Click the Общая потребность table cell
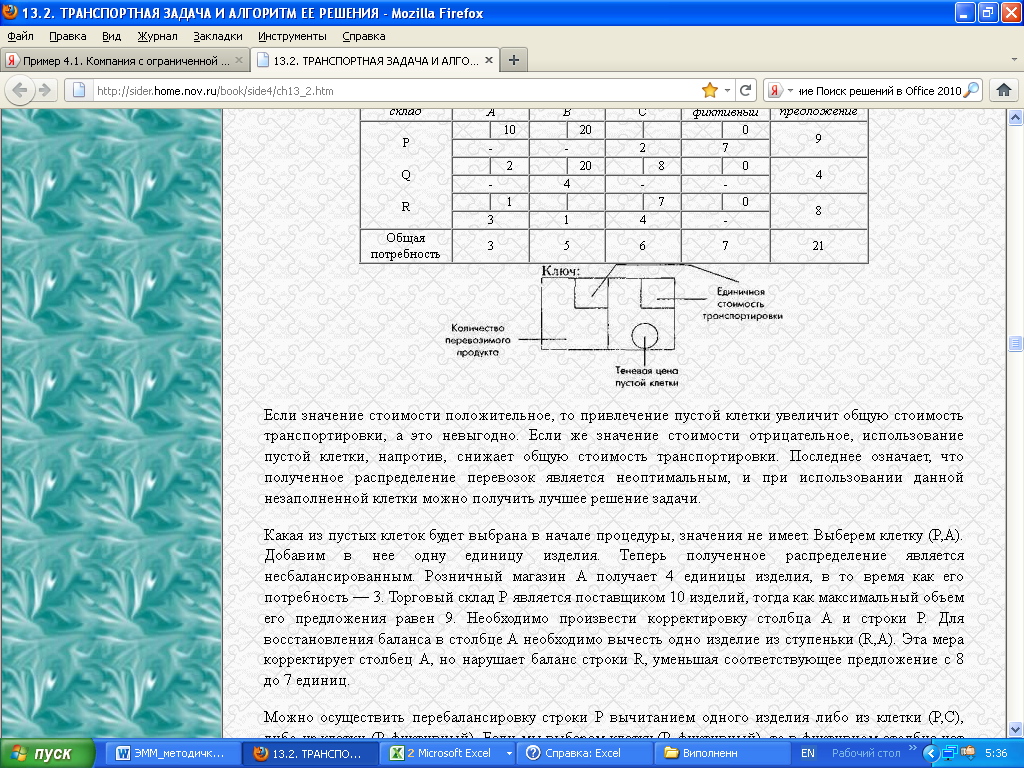The image size is (1024, 768). [x=406, y=246]
